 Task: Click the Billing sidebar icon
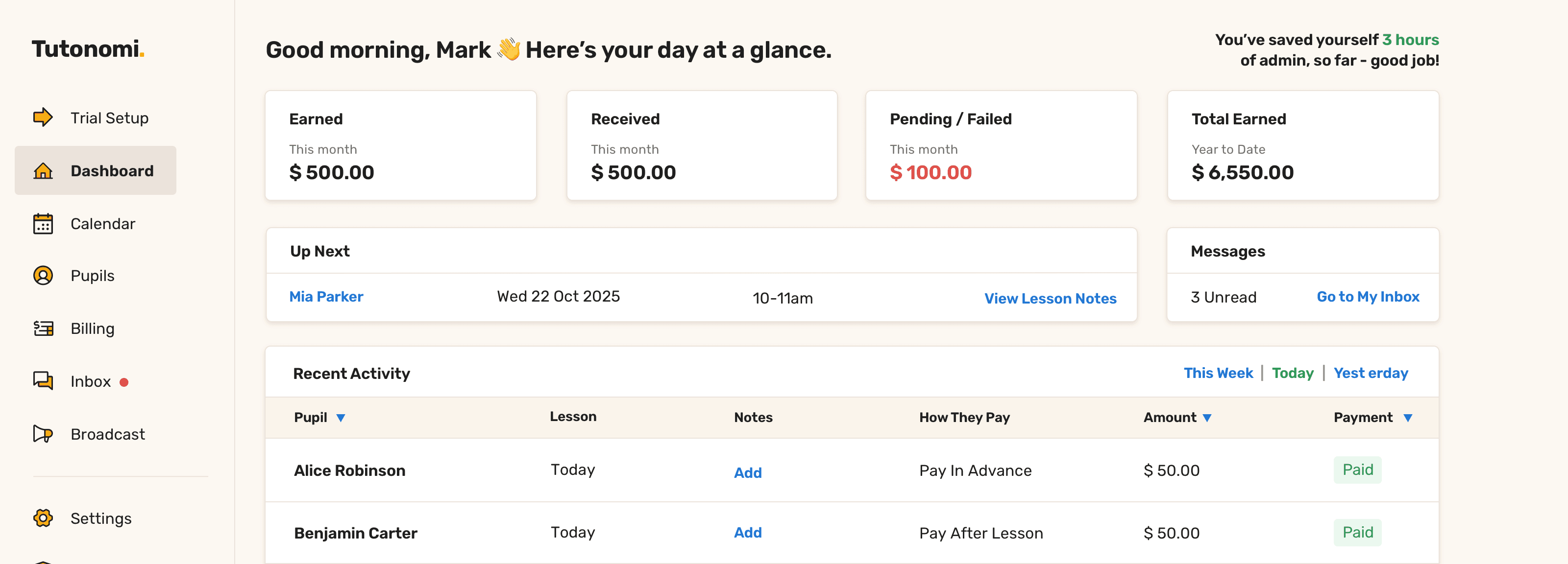(x=43, y=329)
